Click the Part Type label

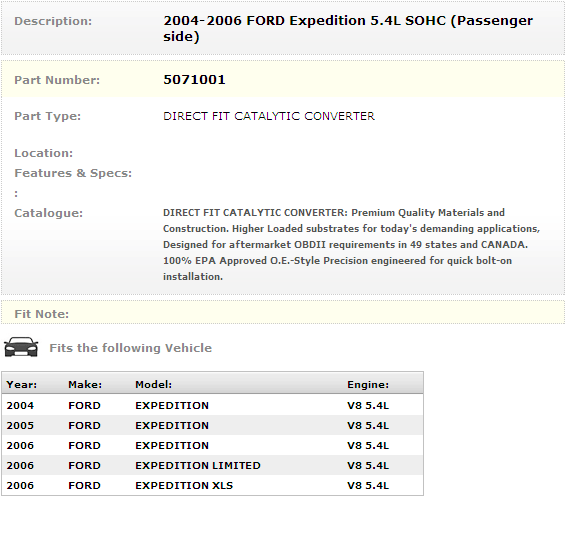click(48, 116)
